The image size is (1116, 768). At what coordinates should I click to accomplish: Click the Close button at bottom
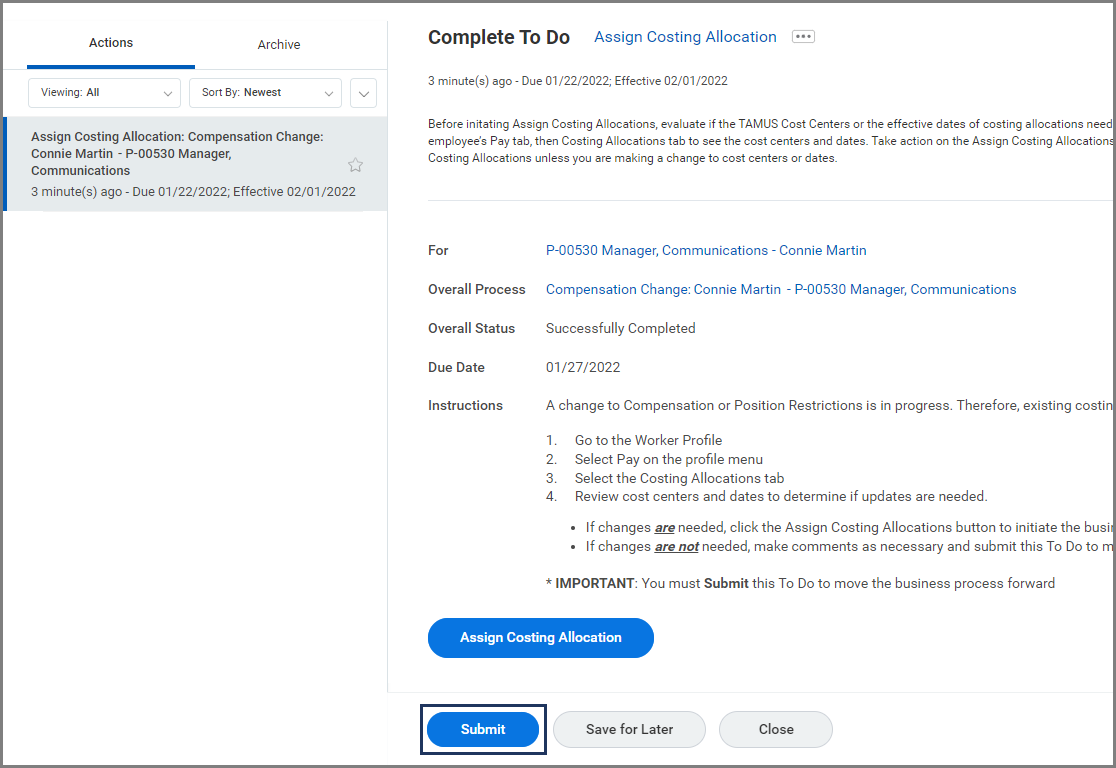pyautogui.click(x=775, y=729)
